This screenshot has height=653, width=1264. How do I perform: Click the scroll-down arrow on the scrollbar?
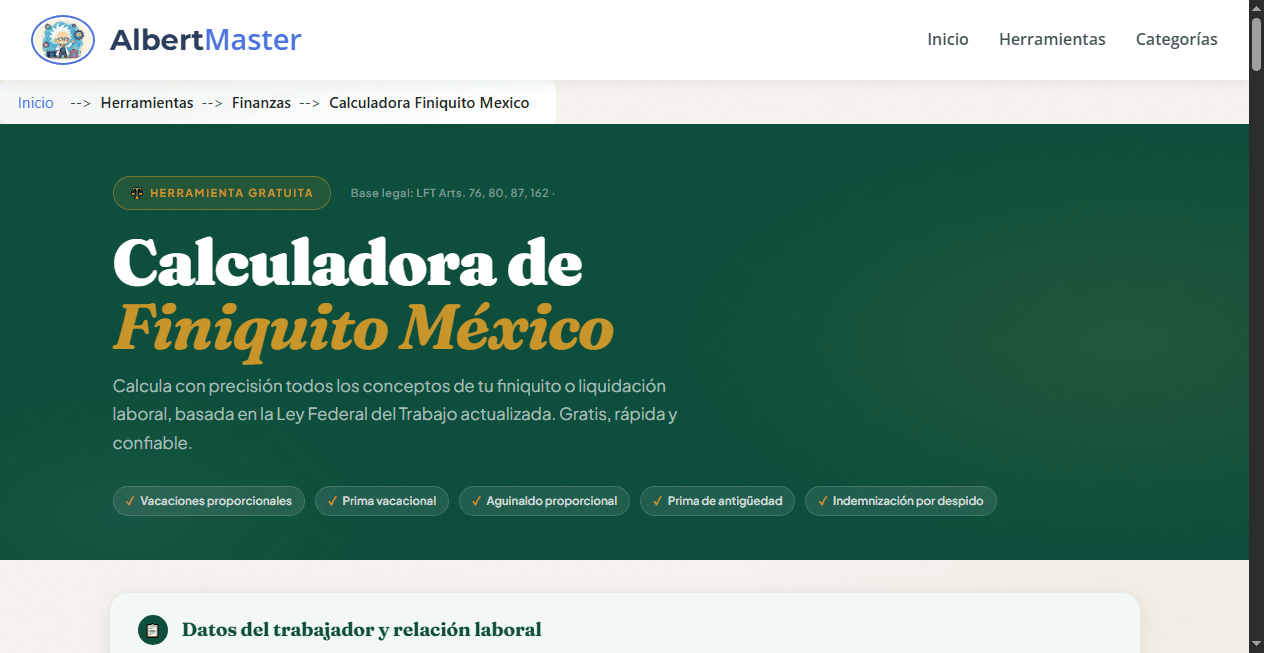[x=1256, y=645]
